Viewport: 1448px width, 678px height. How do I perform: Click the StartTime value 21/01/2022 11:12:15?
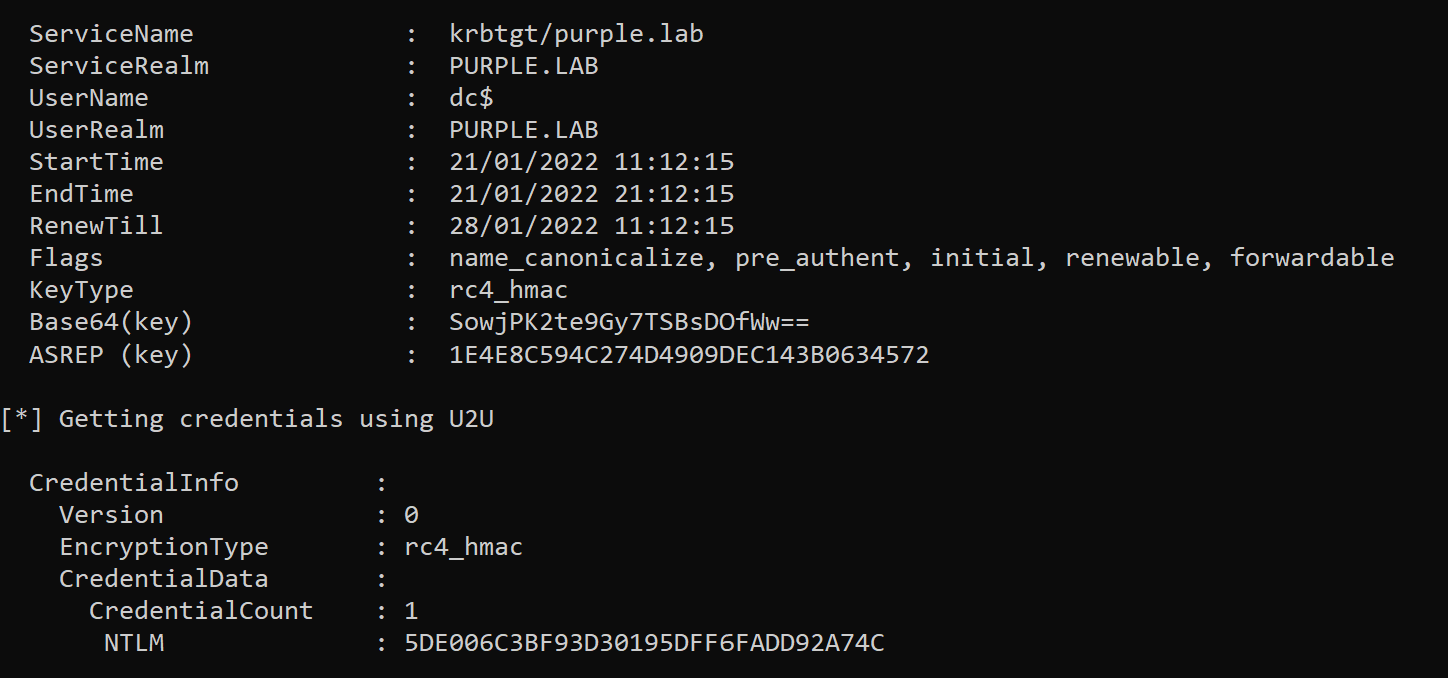point(591,162)
